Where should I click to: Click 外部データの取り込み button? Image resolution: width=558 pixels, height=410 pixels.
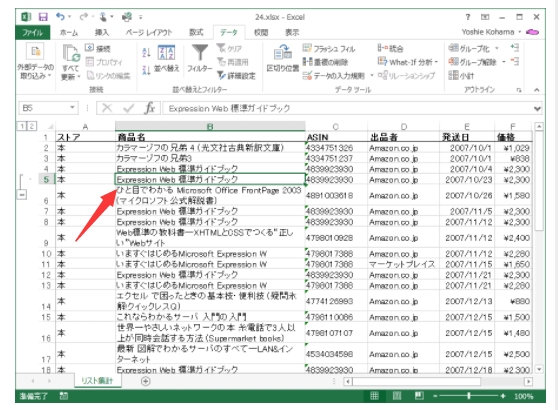[x=35, y=62]
